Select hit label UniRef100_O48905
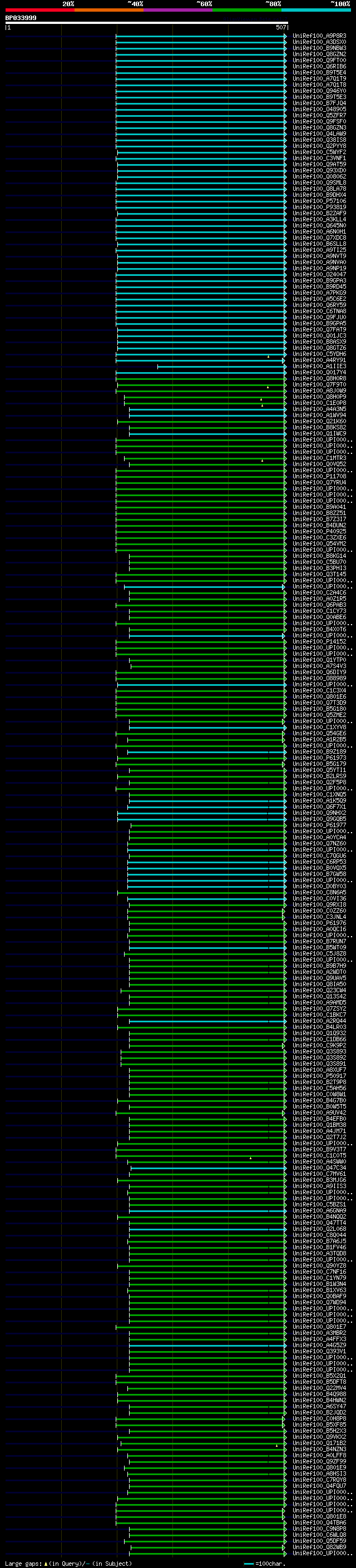Screen dimensions: 356x1568 [319, 109]
